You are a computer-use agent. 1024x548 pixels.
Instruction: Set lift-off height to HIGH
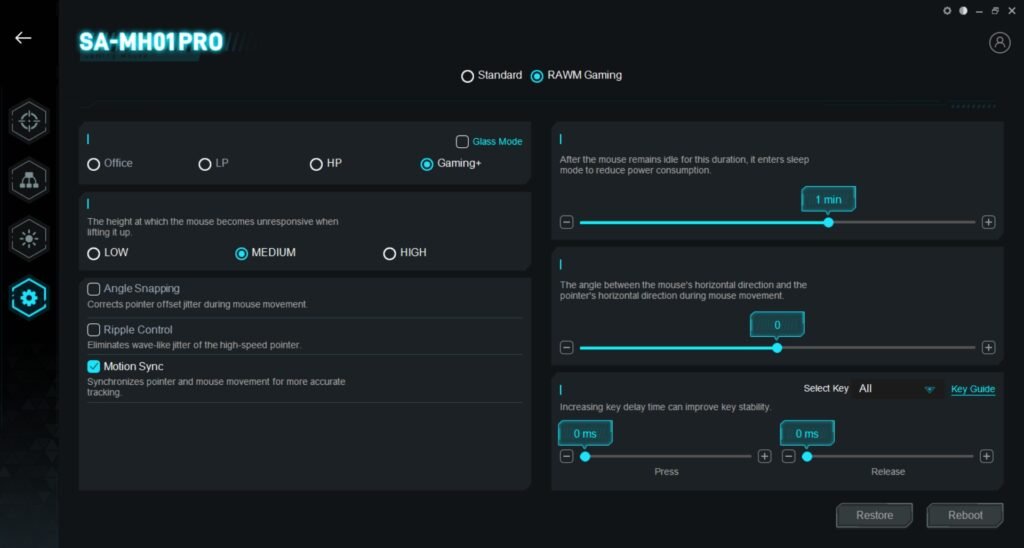tap(389, 253)
